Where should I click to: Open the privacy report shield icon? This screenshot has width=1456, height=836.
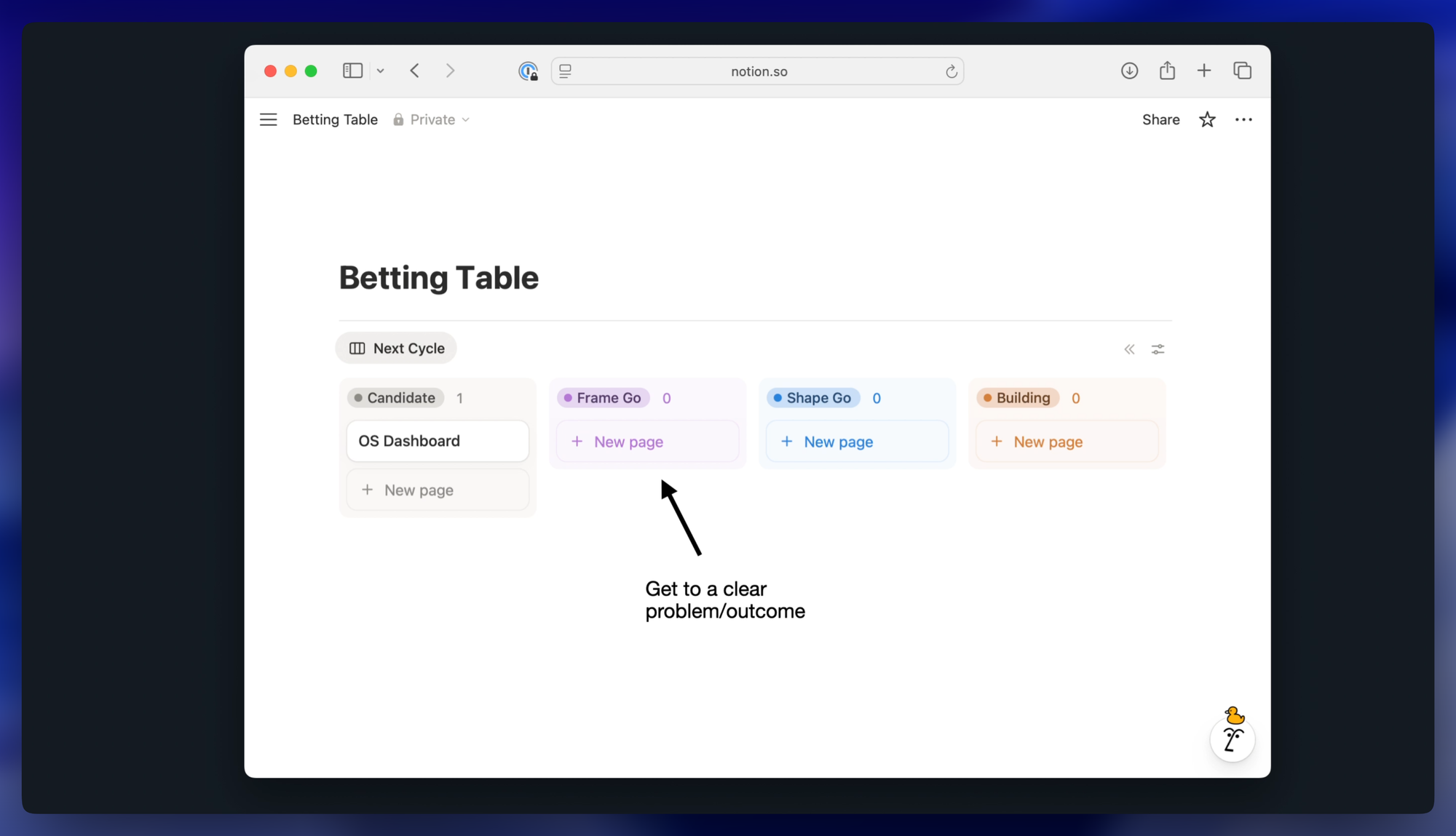pyautogui.click(x=528, y=71)
